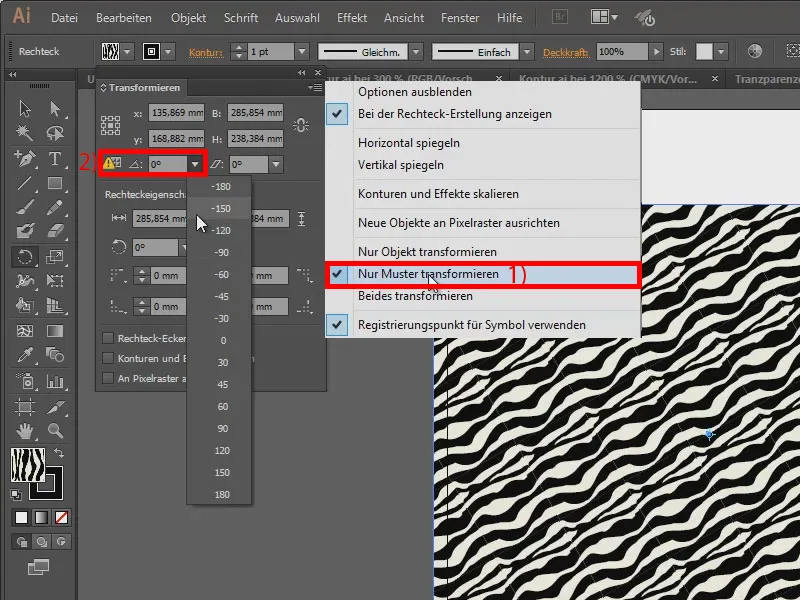Click the Kontur link in control bar
Screen dimensions: 800x600
206,52
